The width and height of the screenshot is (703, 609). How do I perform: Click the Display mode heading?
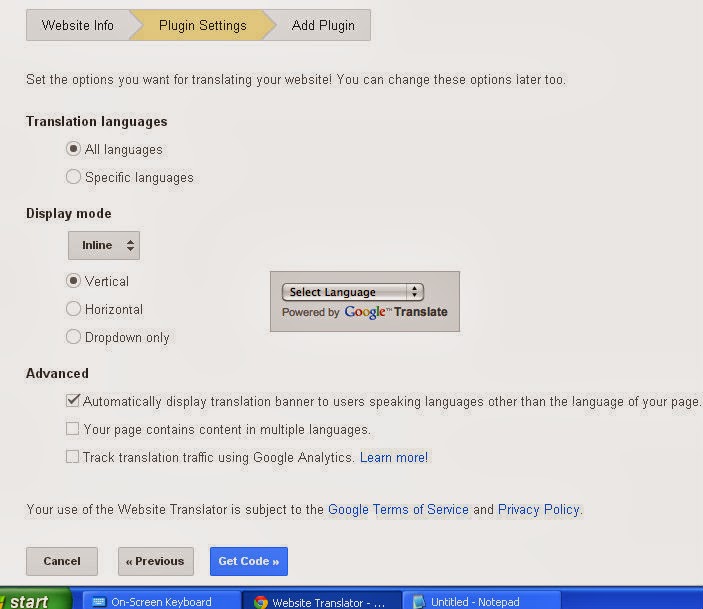point(69,213)
